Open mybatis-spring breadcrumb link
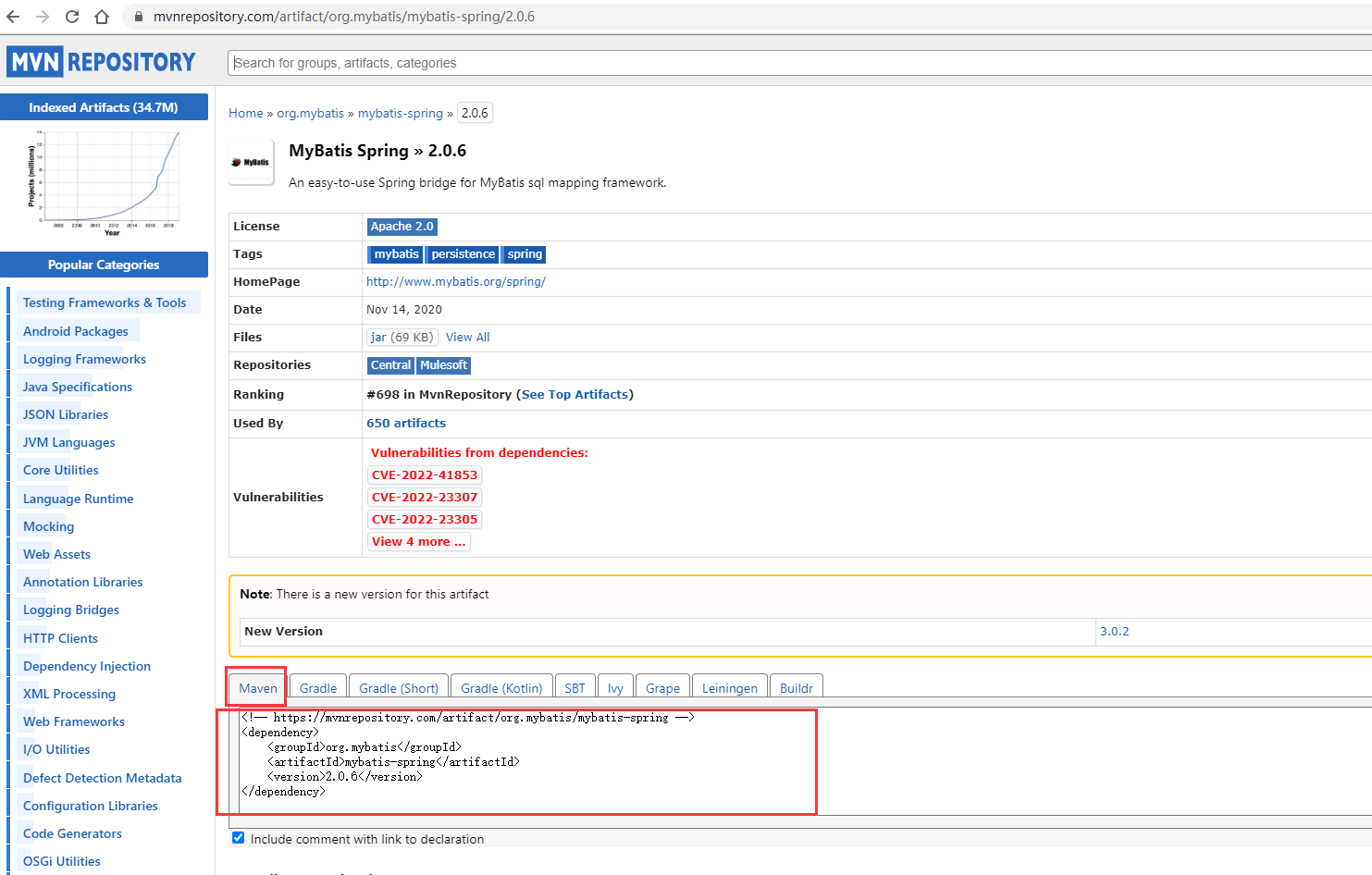The height and width of the screenshot is (875, 1372). (401, 113)
